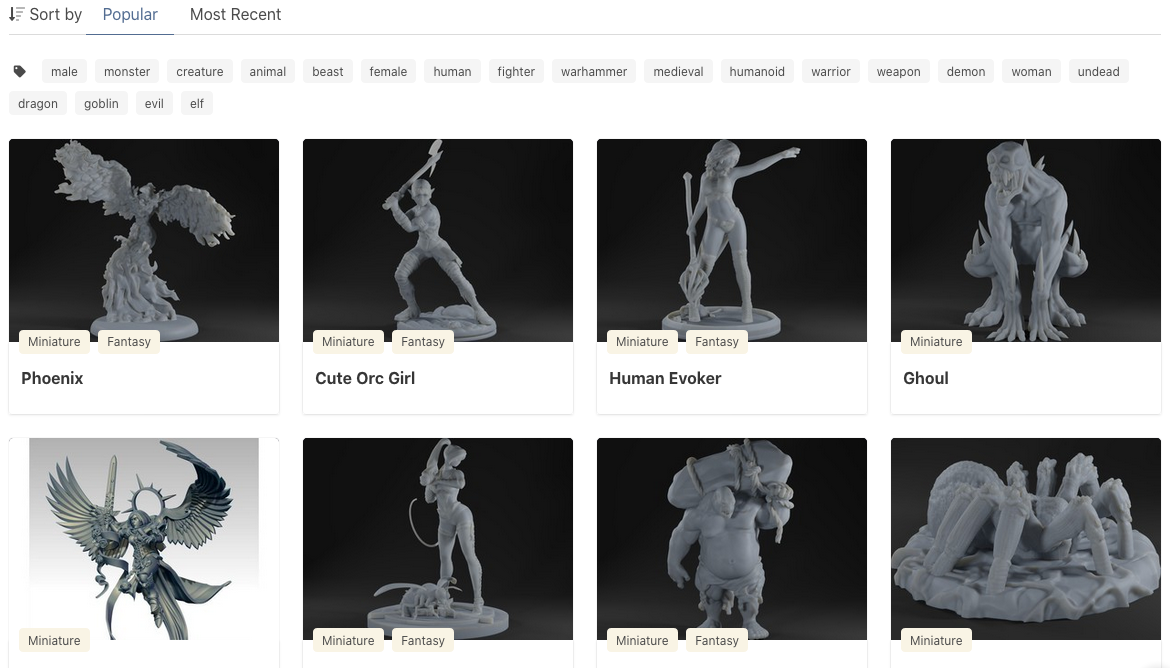Filter by the medieval tag
The height and width of the screenshot is (668, 1170).
coord(678,72)
